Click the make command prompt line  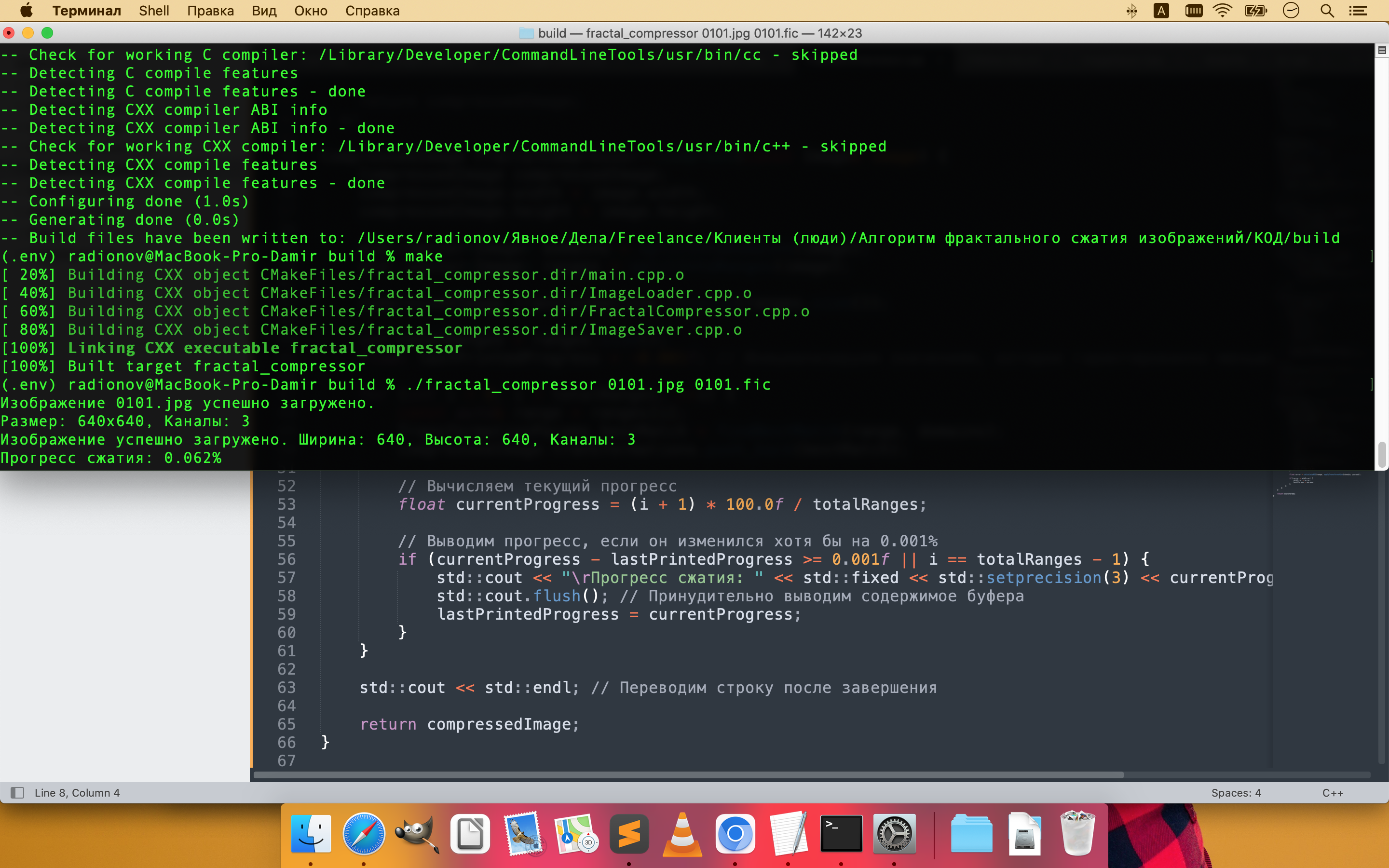[x=221, y=257]
